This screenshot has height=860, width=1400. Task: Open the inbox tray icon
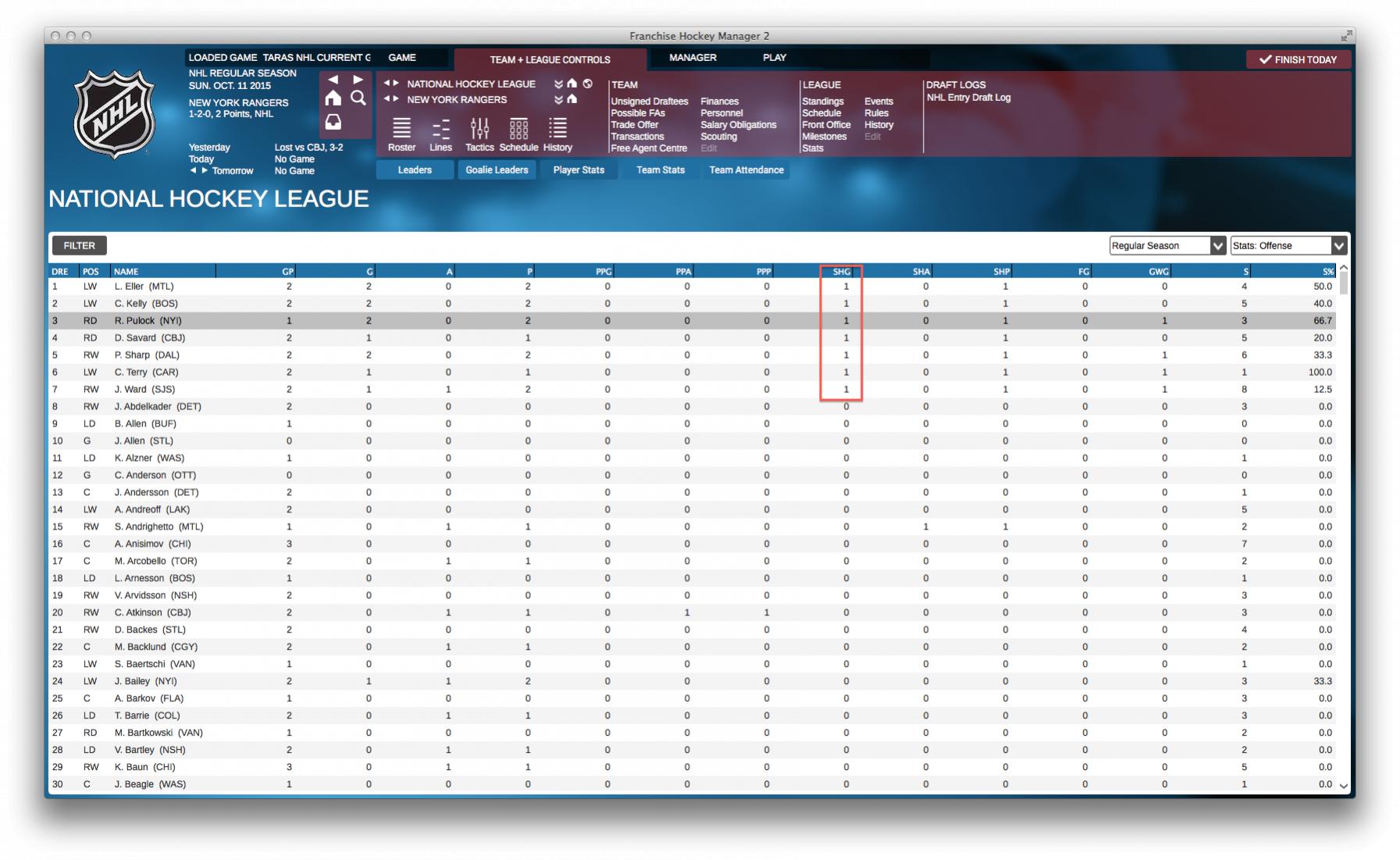(x=333, y=122)
